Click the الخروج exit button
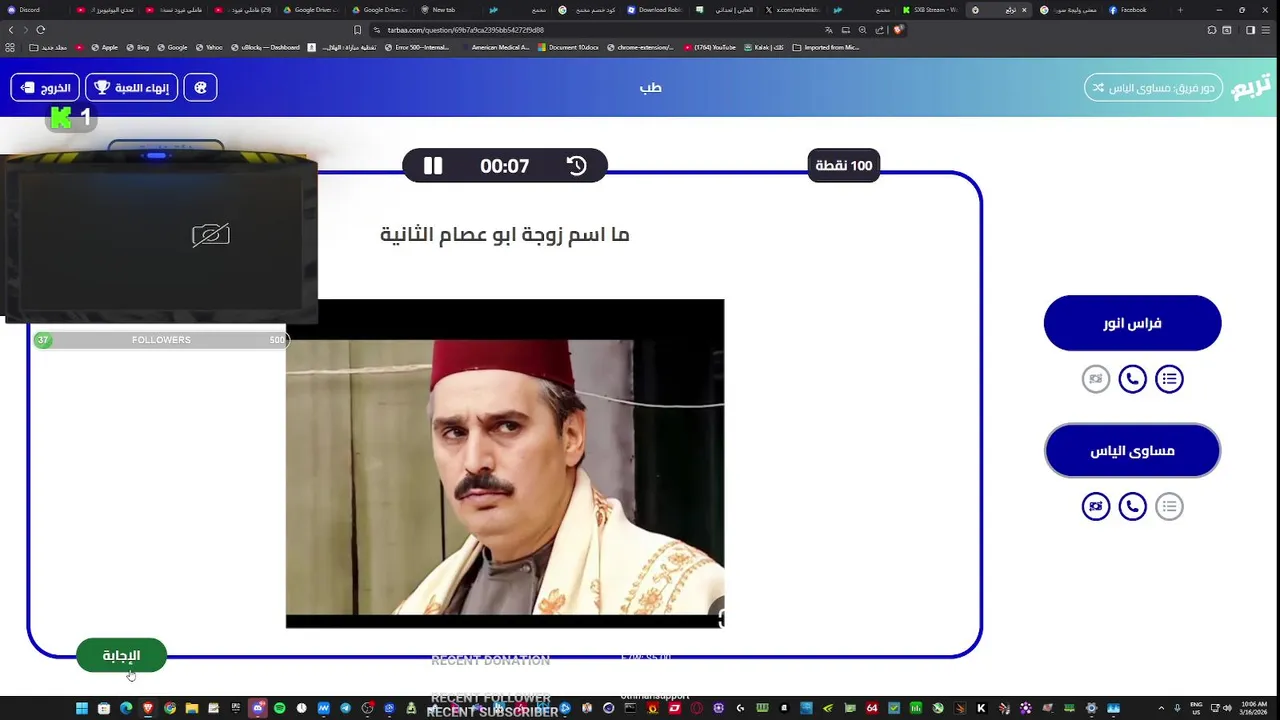Image resolution: width=1280 pixels, height=720 pixels. (45, 88)
